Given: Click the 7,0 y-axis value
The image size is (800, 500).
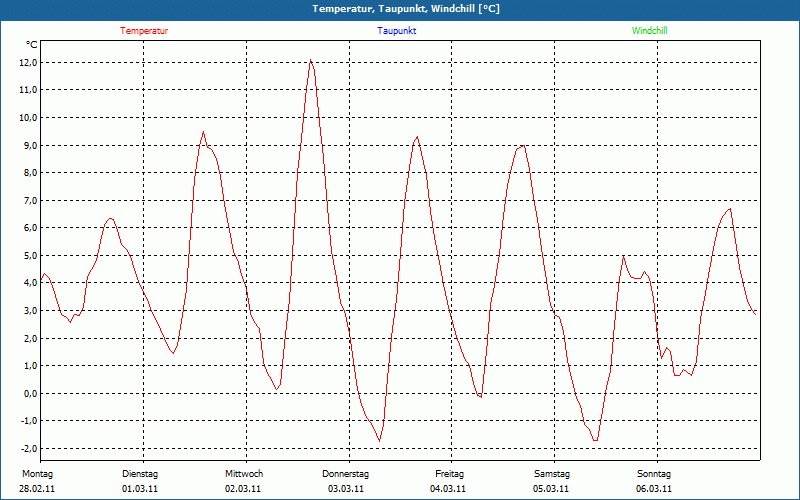Looking at the screenshot, I should click(x=30, y=201).
